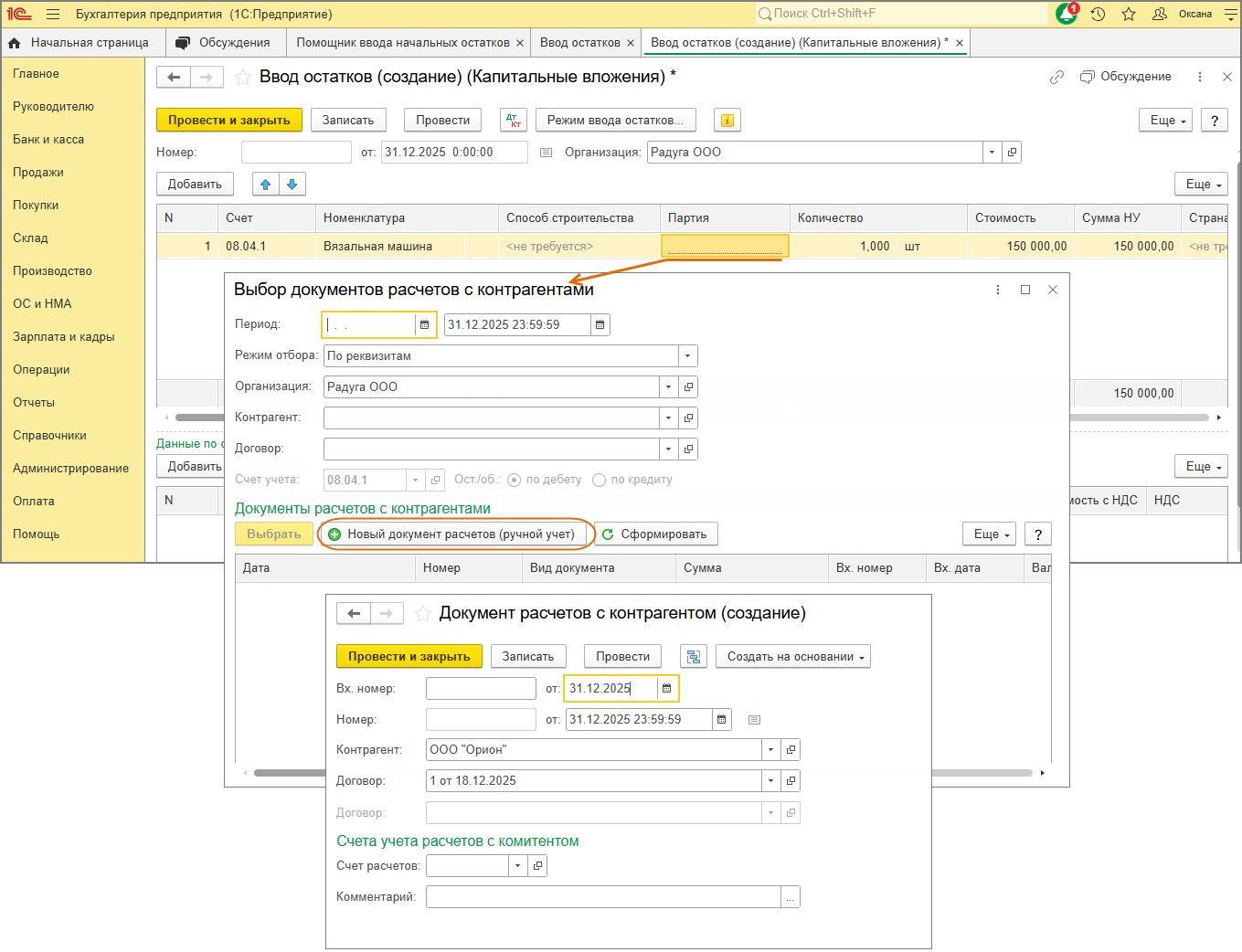1242x952 pixels.
Task: Expand Режим отбора dropdown
Action: (x=688, y=355)
